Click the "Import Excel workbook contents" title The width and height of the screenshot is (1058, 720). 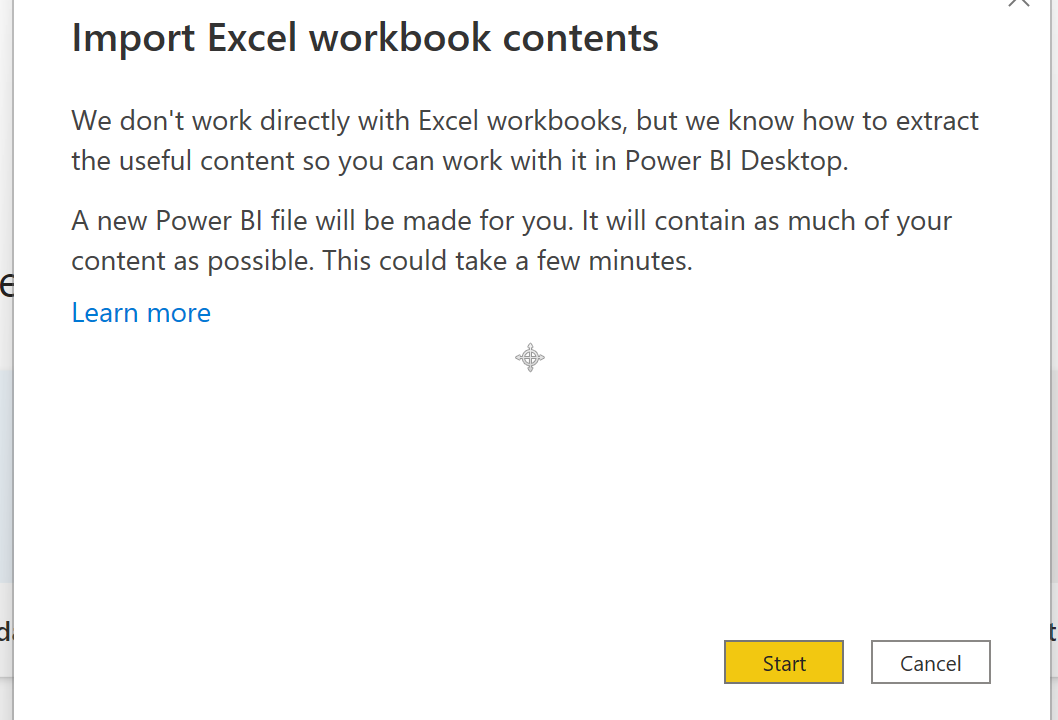pos(365,38)
